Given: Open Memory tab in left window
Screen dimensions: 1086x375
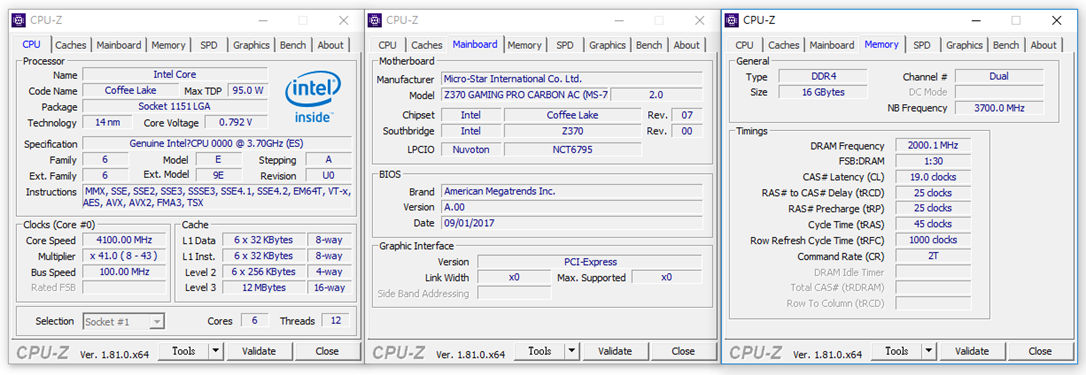Looking at the screenshot, I should coord(168,45).
